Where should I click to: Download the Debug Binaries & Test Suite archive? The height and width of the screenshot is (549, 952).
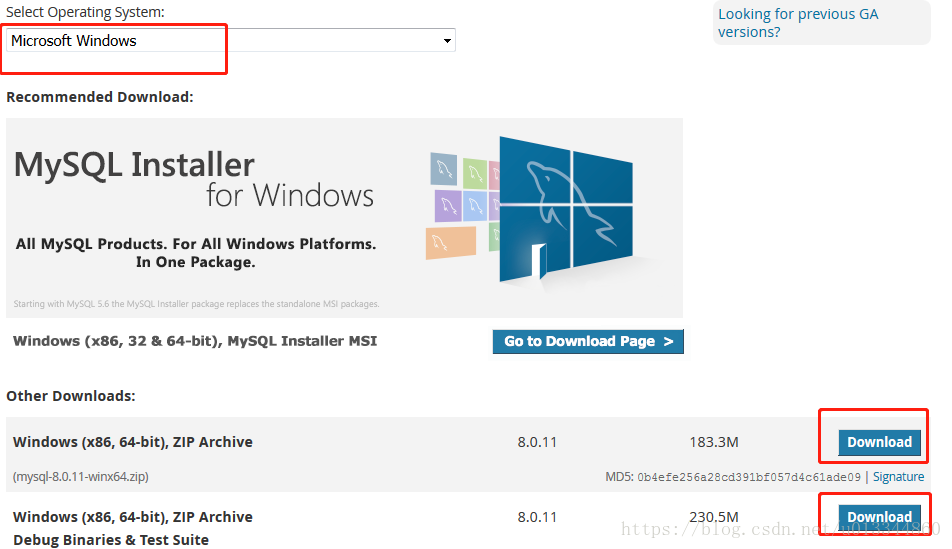pyautogui.click(x=879, y=517)
